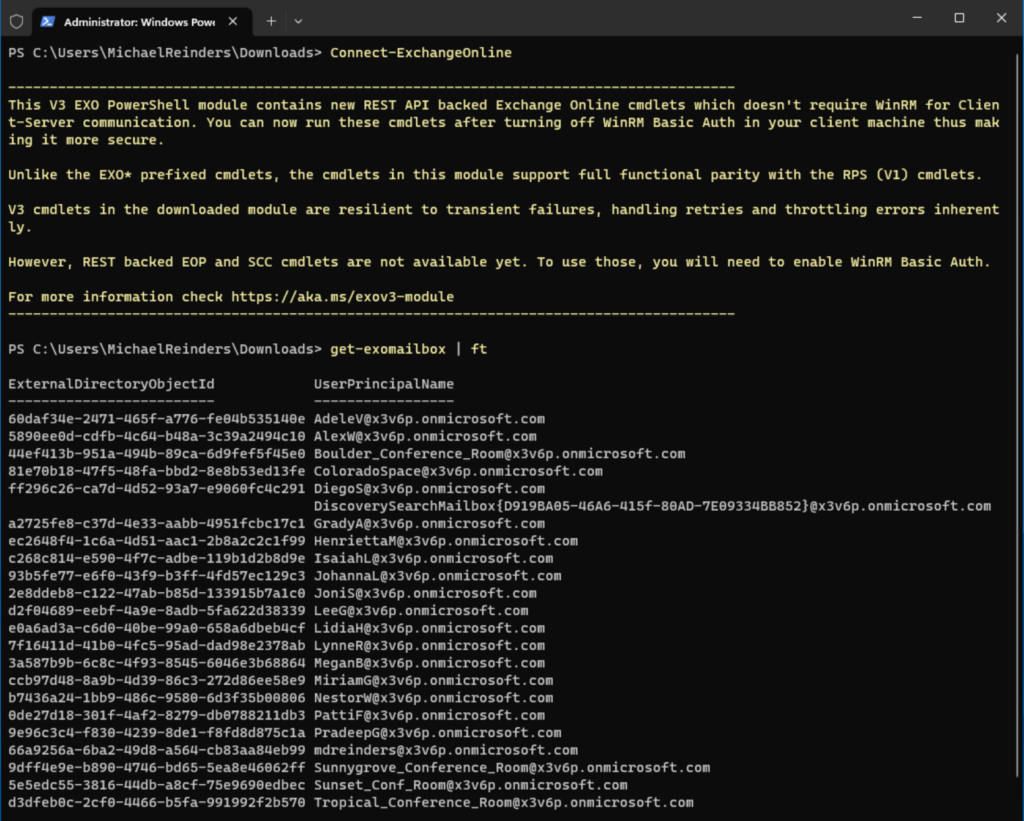
Task: Click object ID starting with d3dfeb0c
Action: [x=157, y=802]
